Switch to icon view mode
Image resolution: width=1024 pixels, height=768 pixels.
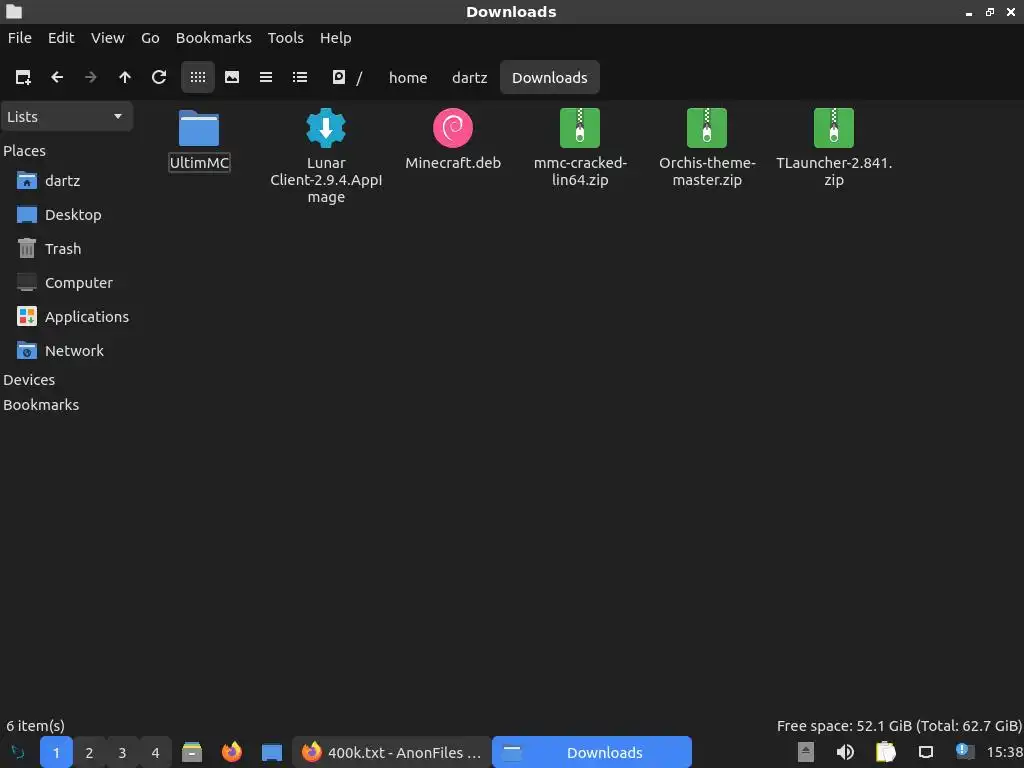coord(198,78)
